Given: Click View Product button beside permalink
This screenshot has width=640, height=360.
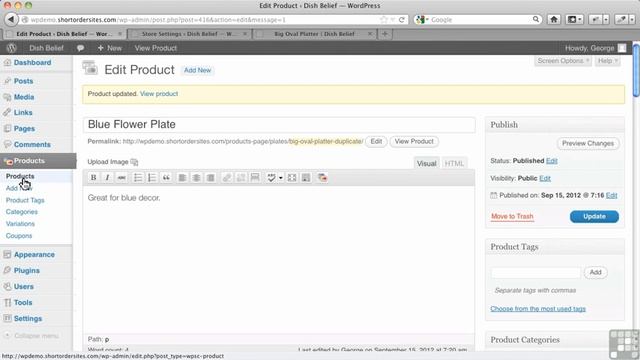Looking at the screenshot, I should click(x=414, y=141).
